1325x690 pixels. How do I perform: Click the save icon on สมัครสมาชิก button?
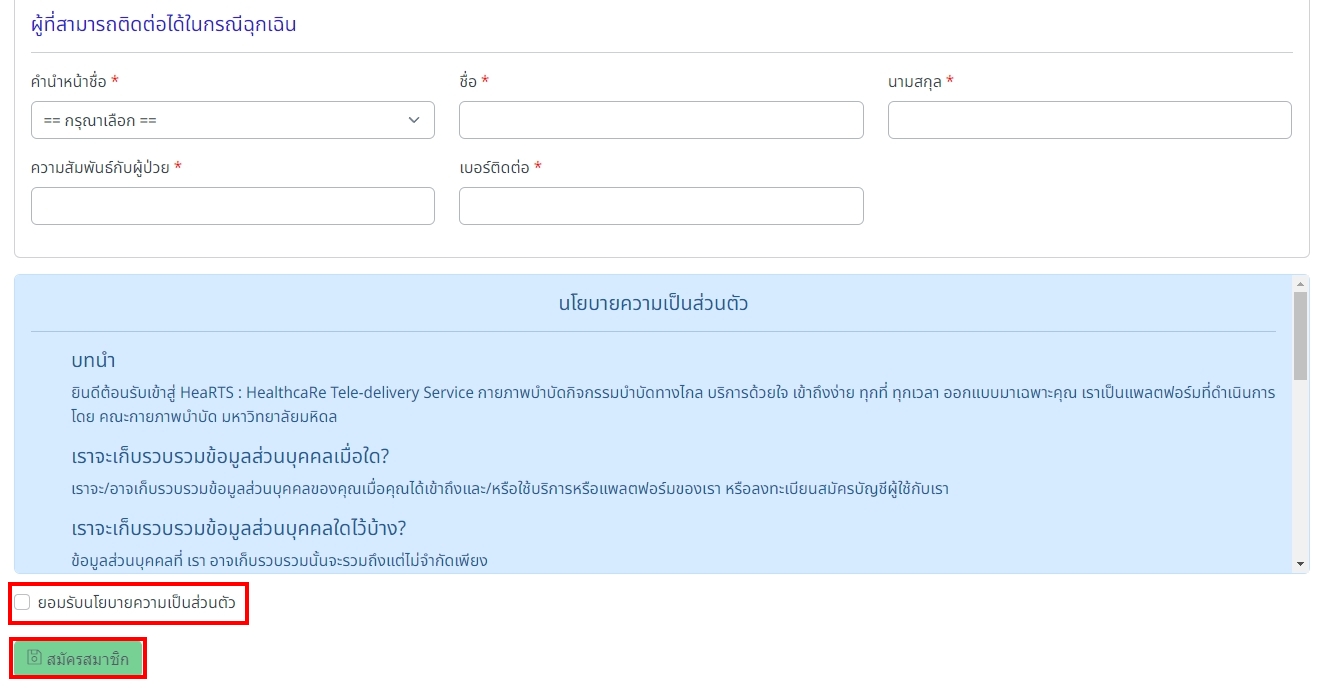[x=34, y=658]
